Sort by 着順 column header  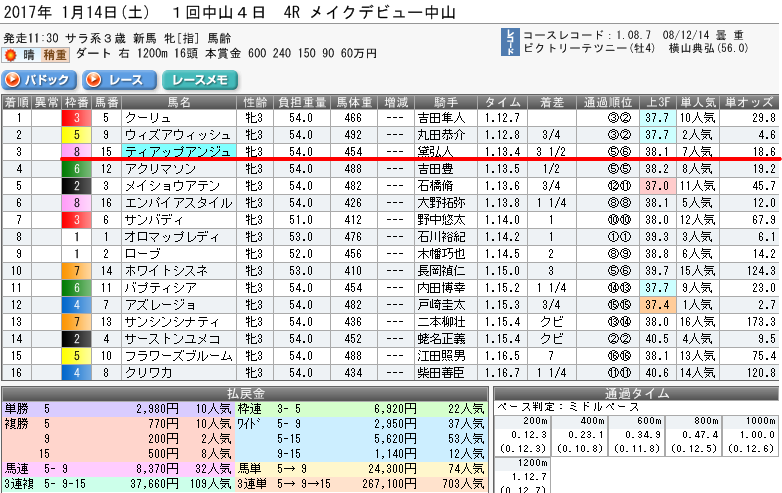point(16,102)
